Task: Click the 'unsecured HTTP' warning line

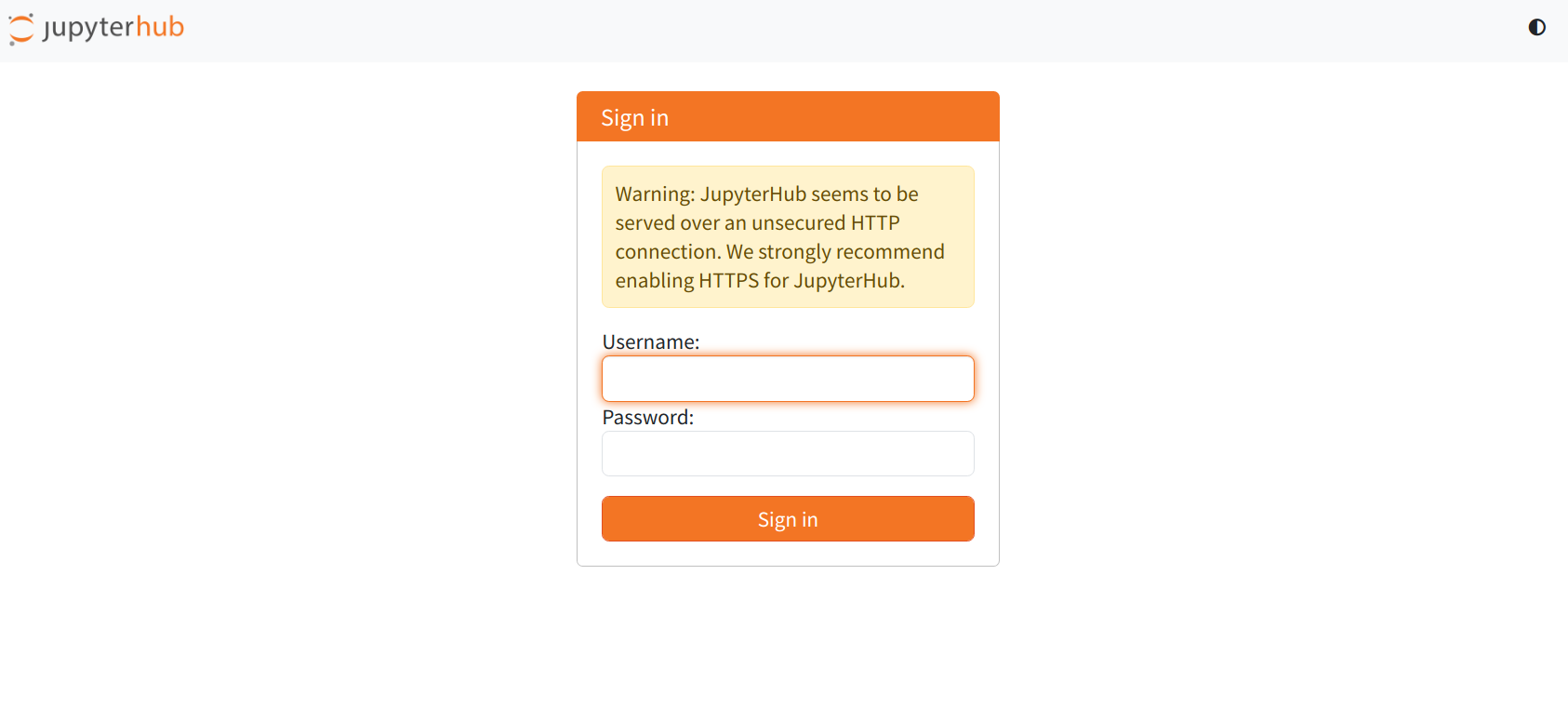Action: pyautogui.click(x=825, y=223)
